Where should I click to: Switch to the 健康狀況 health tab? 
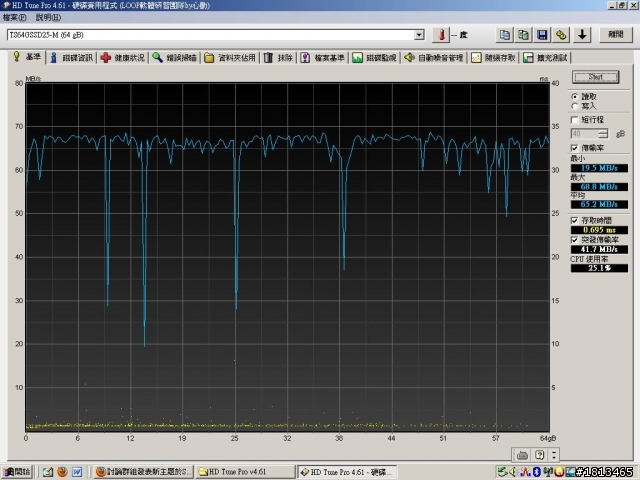tap(123, 58)
